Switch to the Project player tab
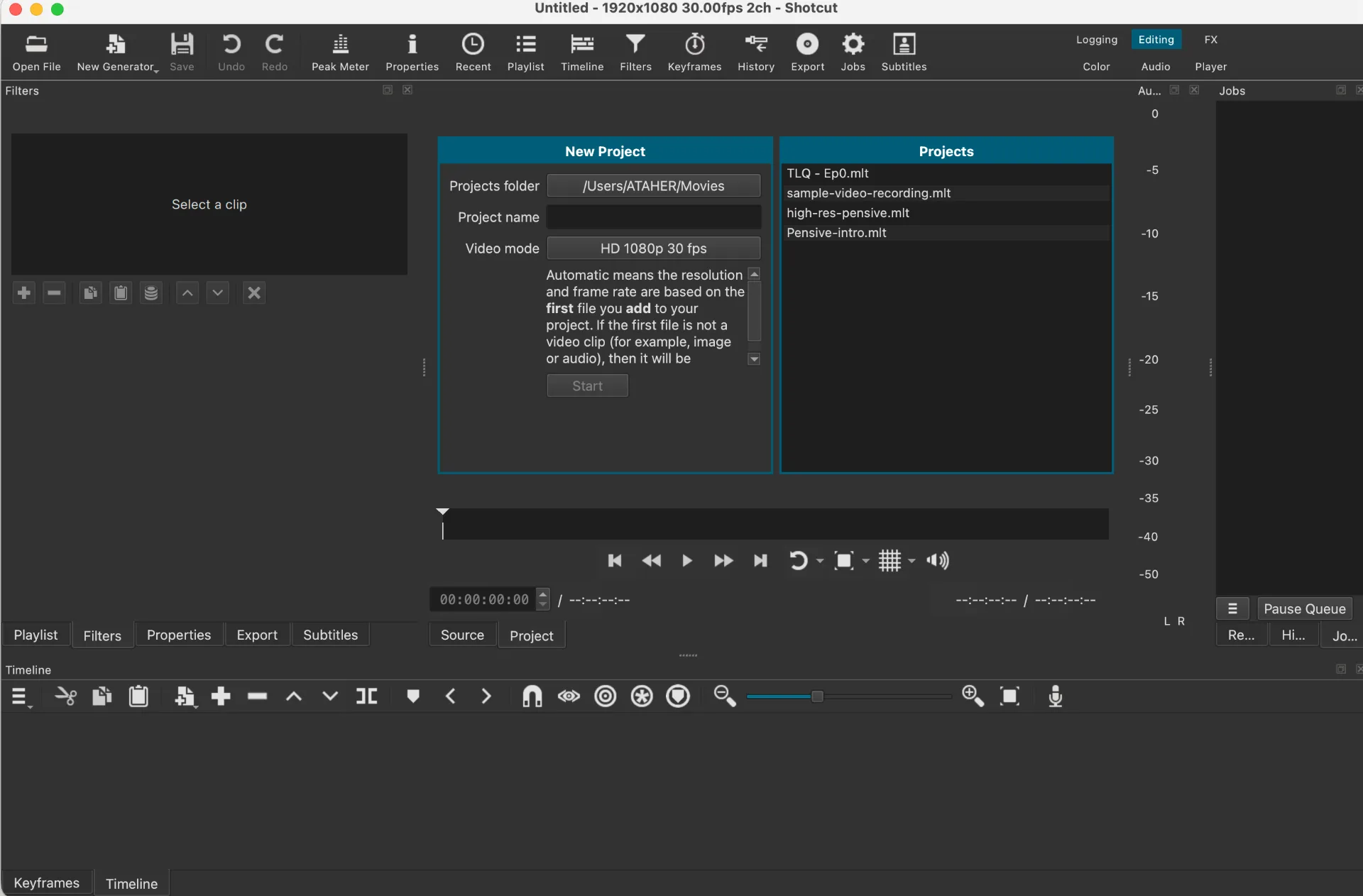Viewport: 1363px width, 896px height. coord(531,635)
